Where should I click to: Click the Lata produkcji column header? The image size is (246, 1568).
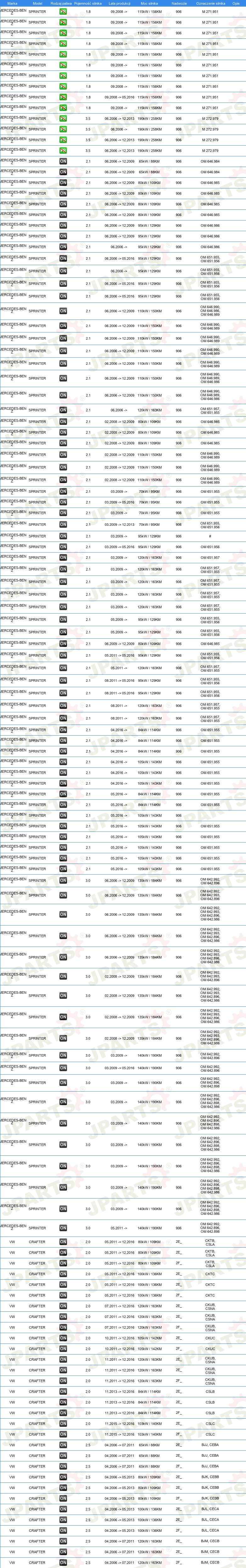(x=120, y=3)
